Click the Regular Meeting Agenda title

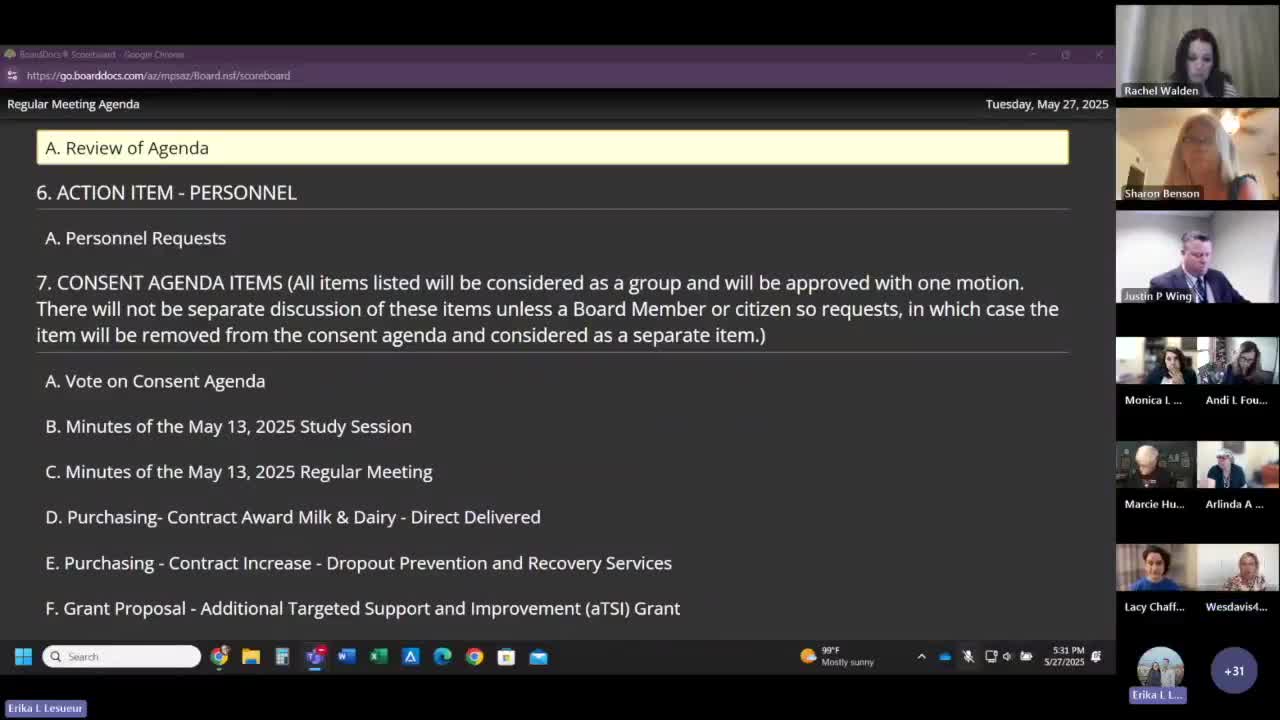point(73,104)
